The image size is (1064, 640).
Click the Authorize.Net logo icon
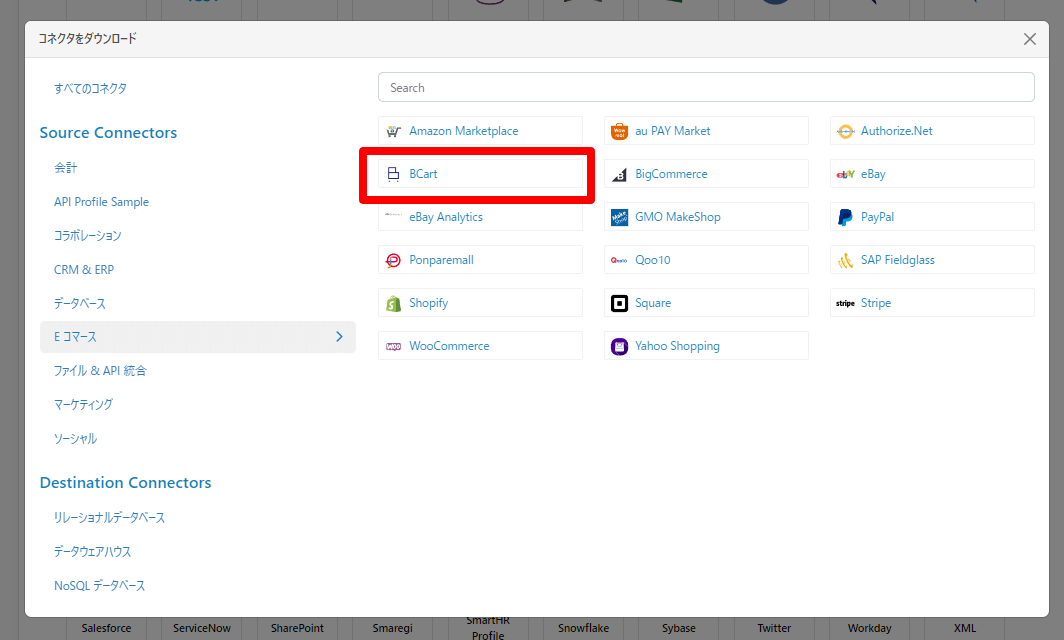(845, 131)
